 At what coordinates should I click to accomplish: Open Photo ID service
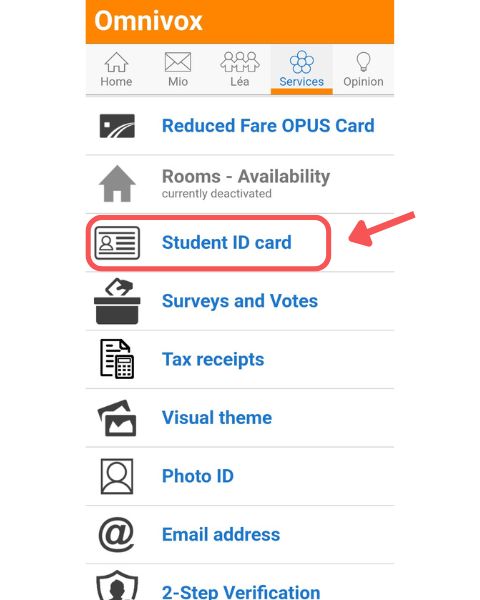(198, 476)
